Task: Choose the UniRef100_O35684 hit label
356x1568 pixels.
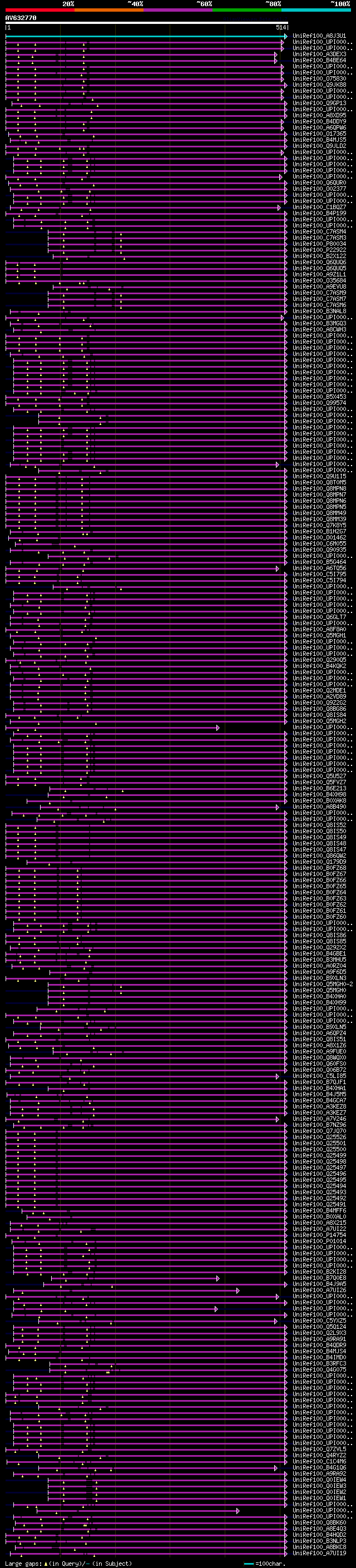Action: coord(319,280)
